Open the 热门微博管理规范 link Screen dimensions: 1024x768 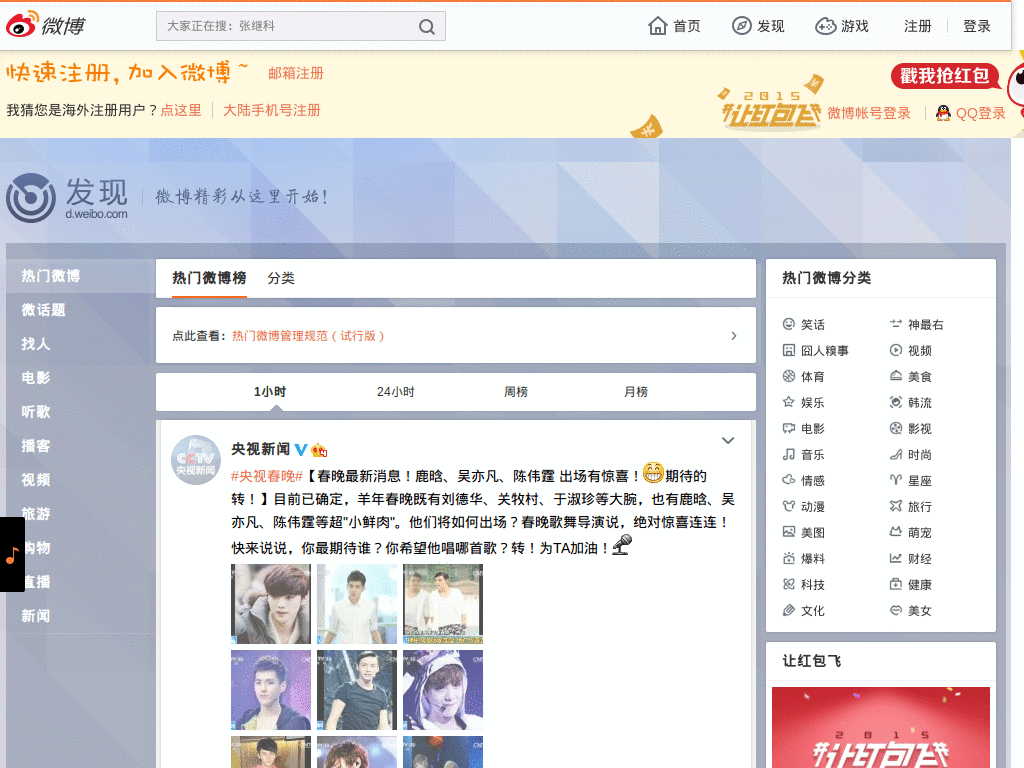pos(308,336)
